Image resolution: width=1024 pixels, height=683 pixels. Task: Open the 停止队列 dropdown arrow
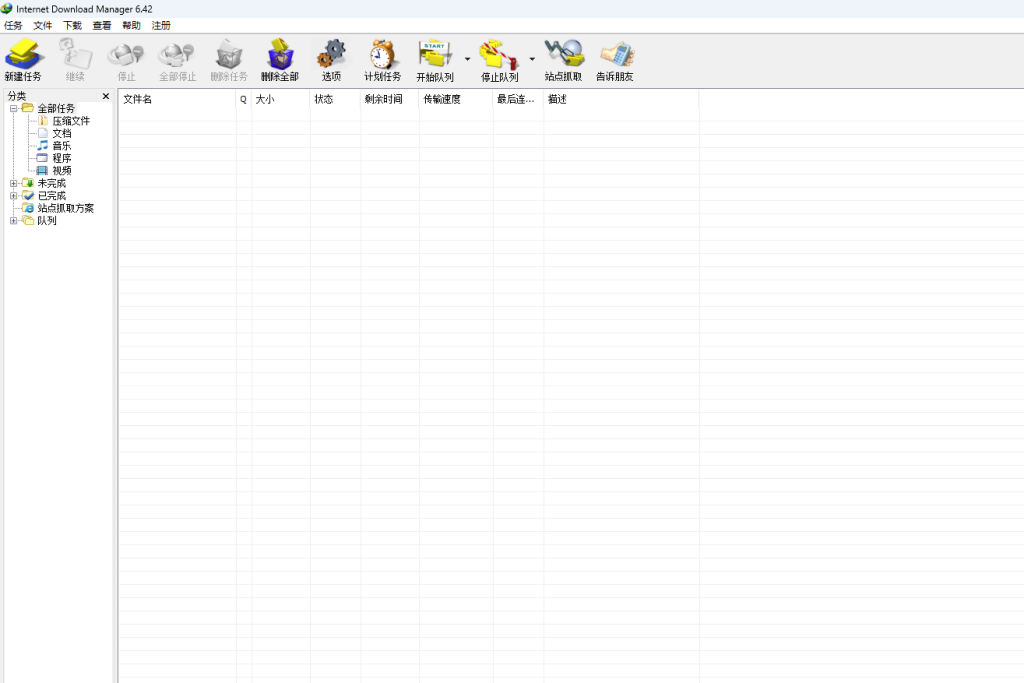point(531,60)
